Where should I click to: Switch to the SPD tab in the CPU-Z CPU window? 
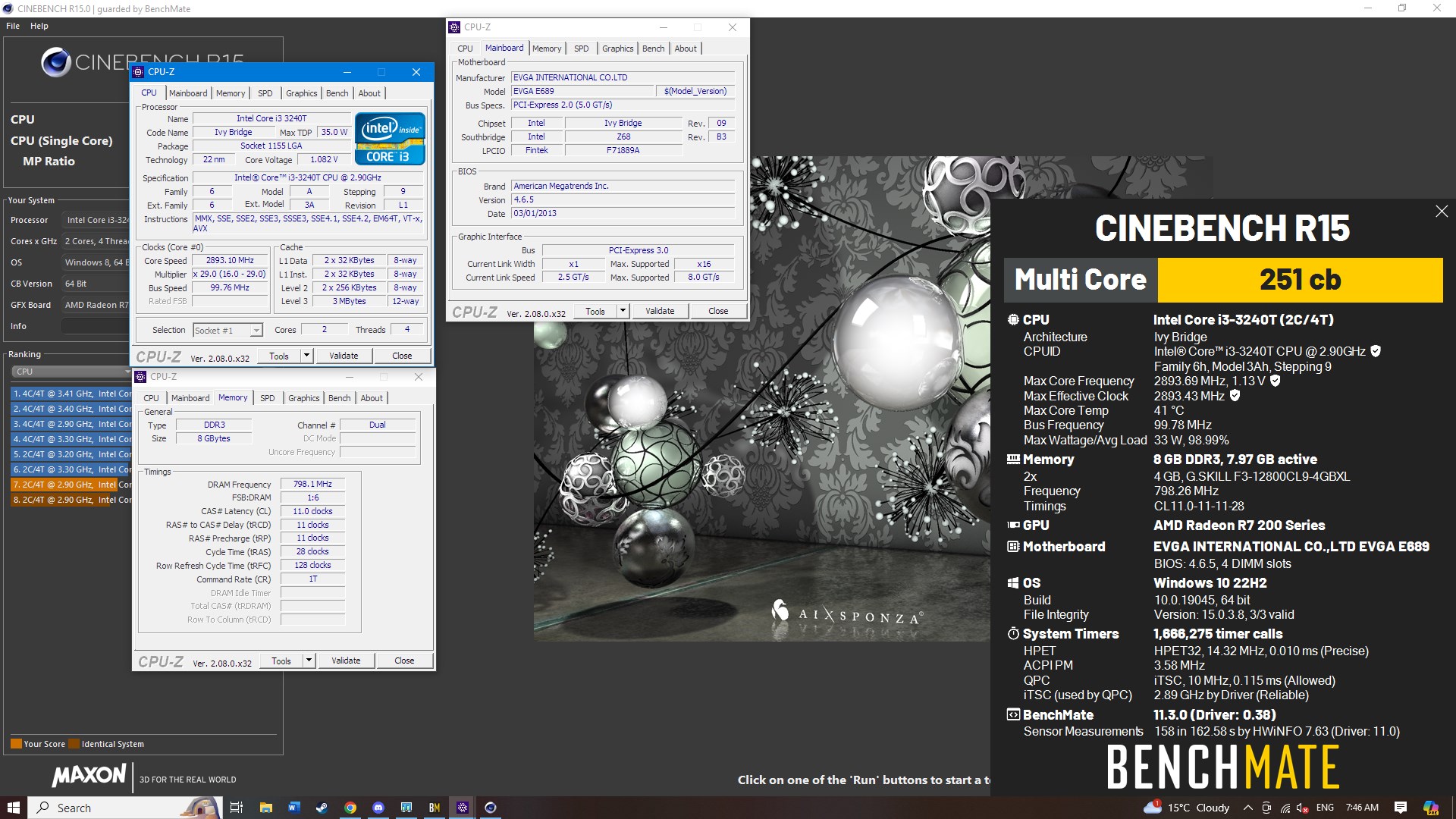(265, 93)
